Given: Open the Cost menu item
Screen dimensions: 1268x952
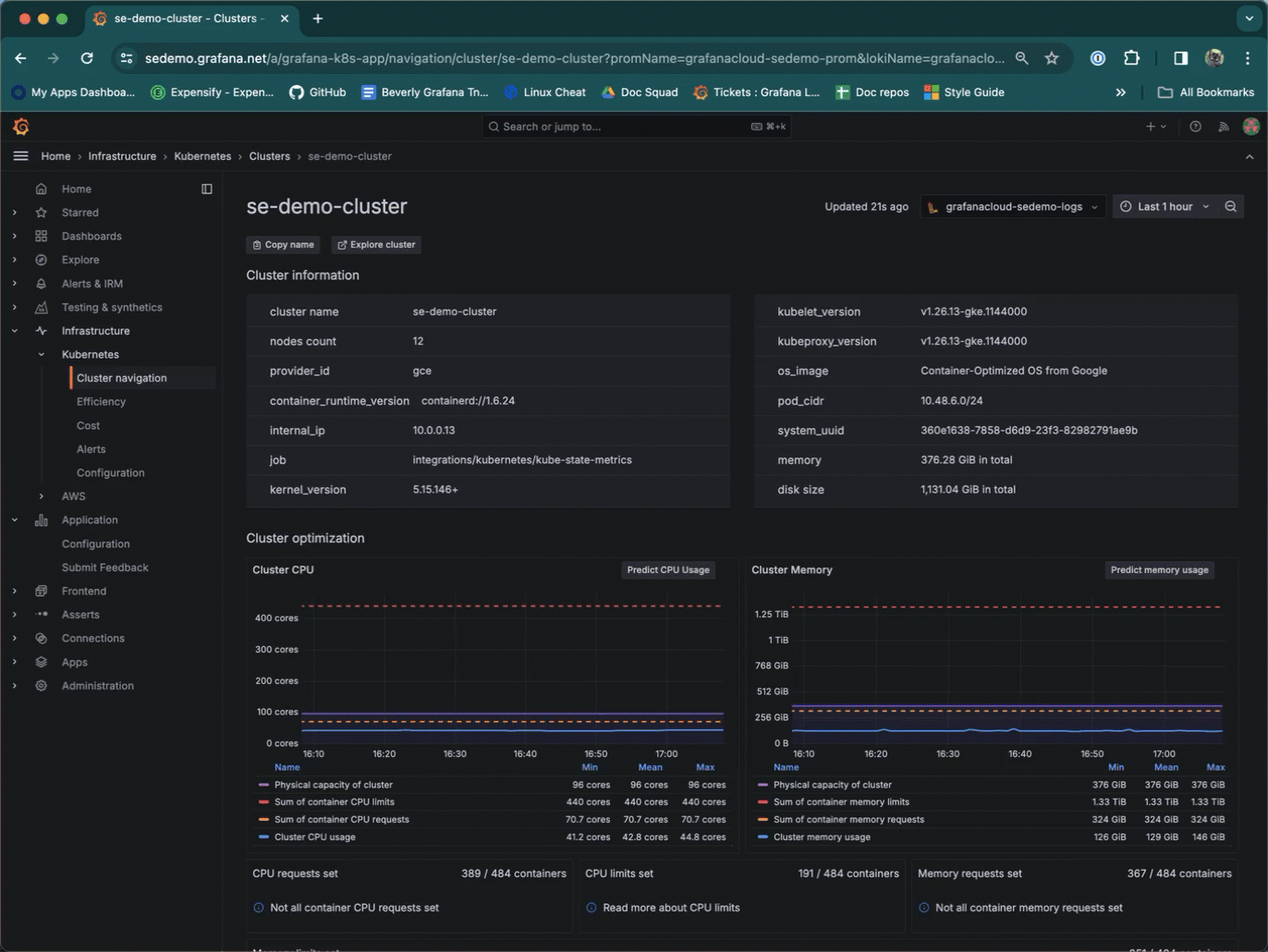Looking at the screenshot, I should [89, 426].
